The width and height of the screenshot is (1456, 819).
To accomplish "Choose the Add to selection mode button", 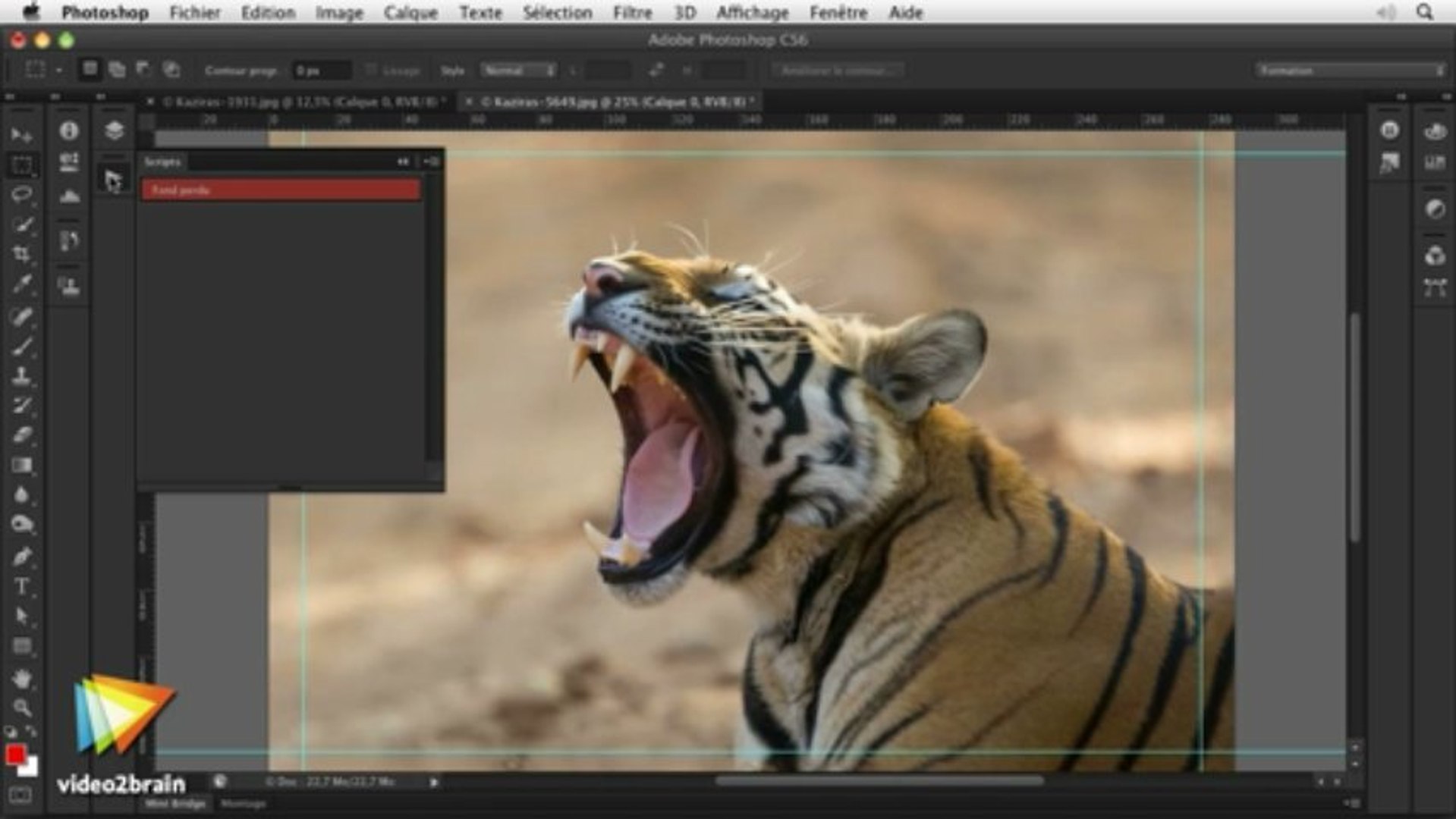I will point(117,70).
